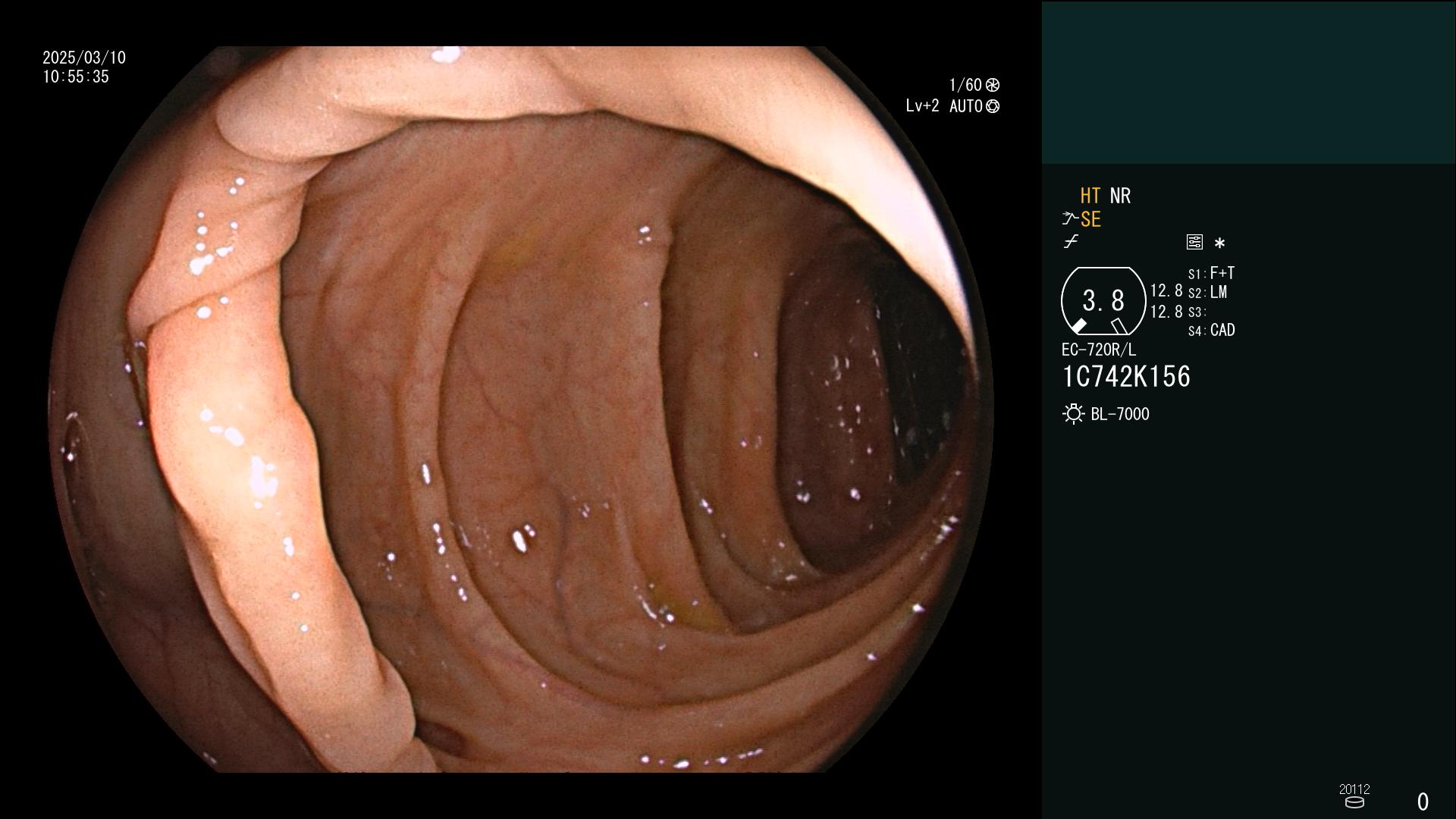Screen dimensions: 1456x819
Task: Click the tone curve icon below SE
Action: coord(1071,242)
